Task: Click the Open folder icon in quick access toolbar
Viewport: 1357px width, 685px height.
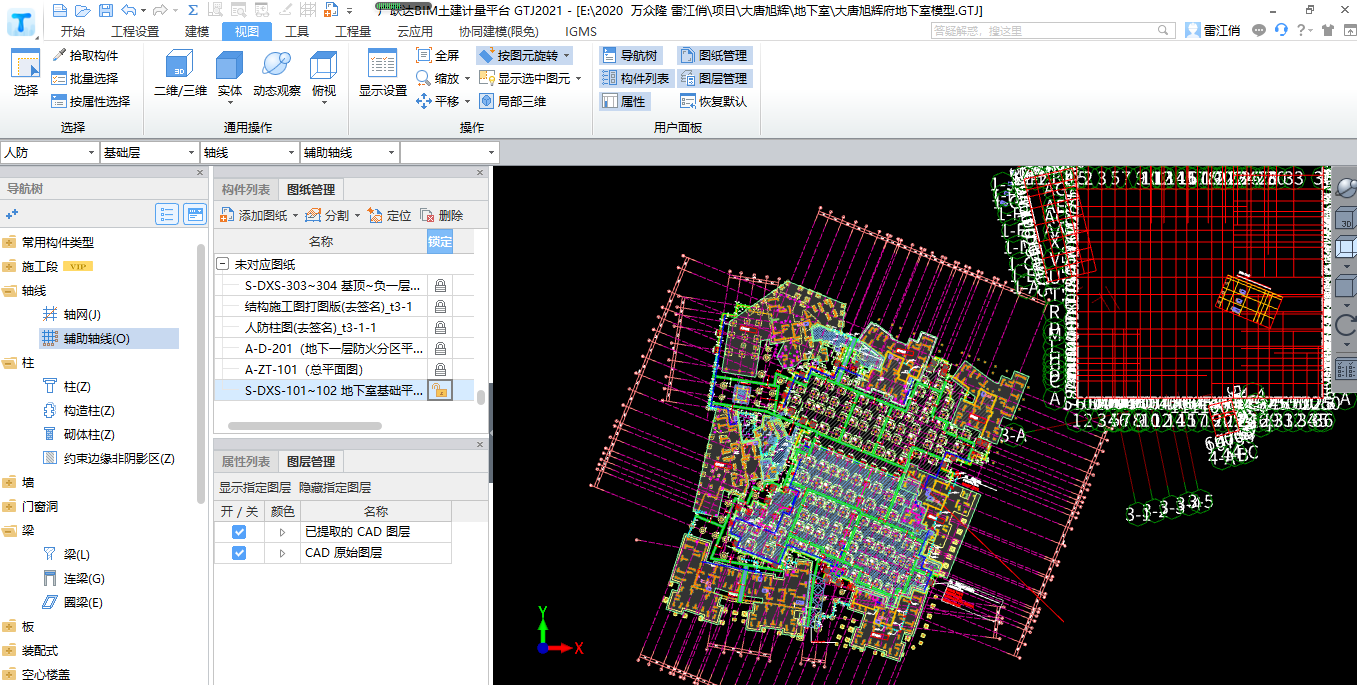Action: [x=83, y=10]
